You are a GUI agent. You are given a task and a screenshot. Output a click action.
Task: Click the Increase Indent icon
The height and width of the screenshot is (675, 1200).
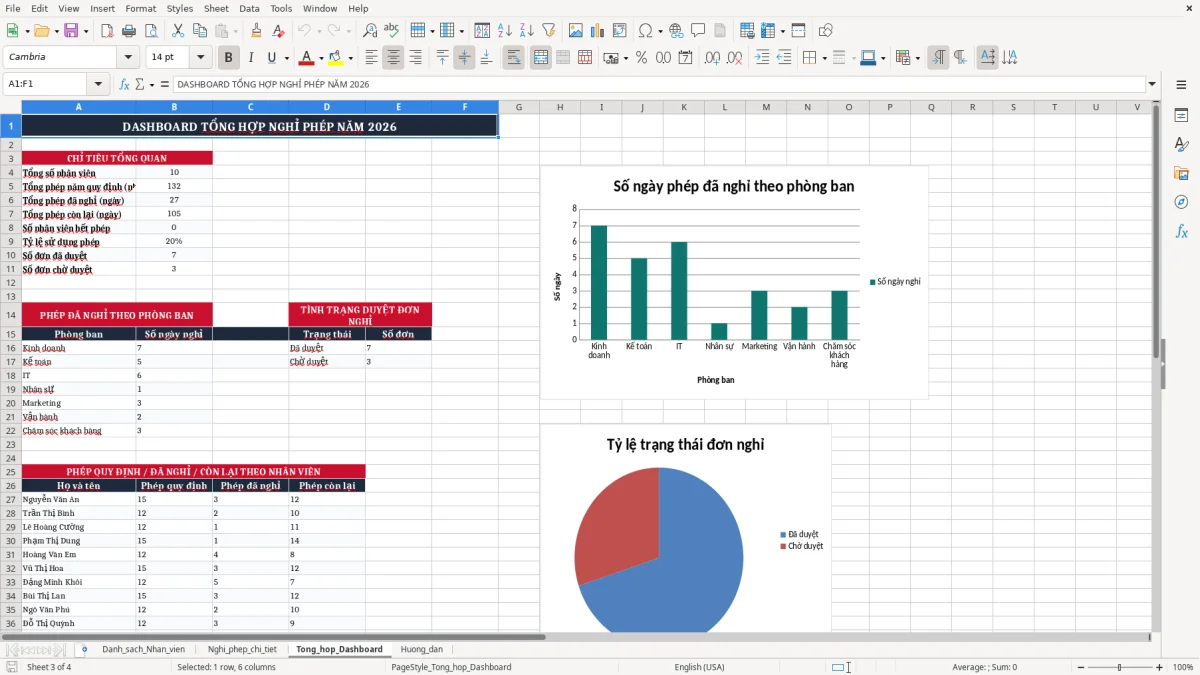coord(762,58)
